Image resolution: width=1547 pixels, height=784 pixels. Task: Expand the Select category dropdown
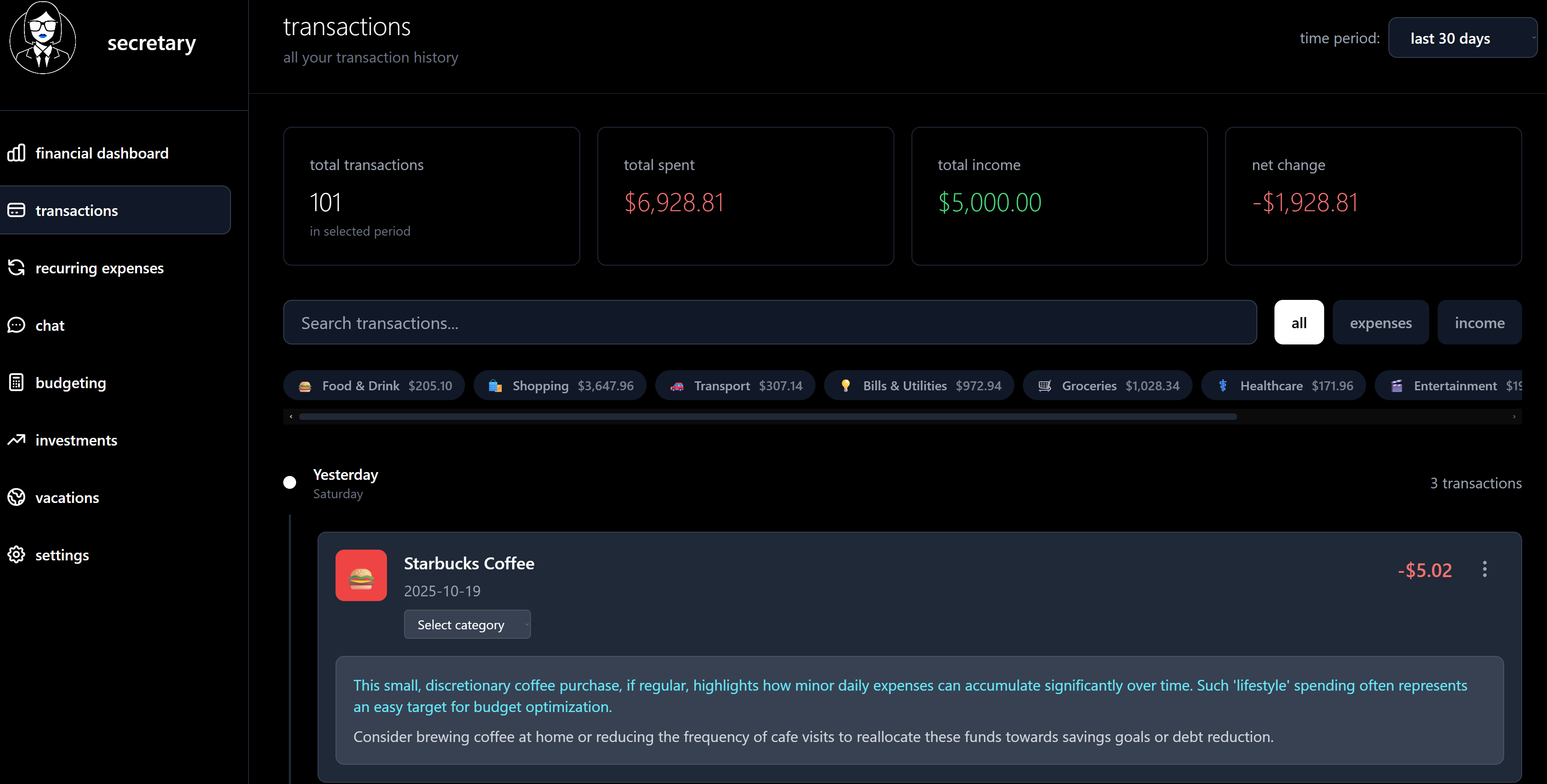tap(467, 624)
